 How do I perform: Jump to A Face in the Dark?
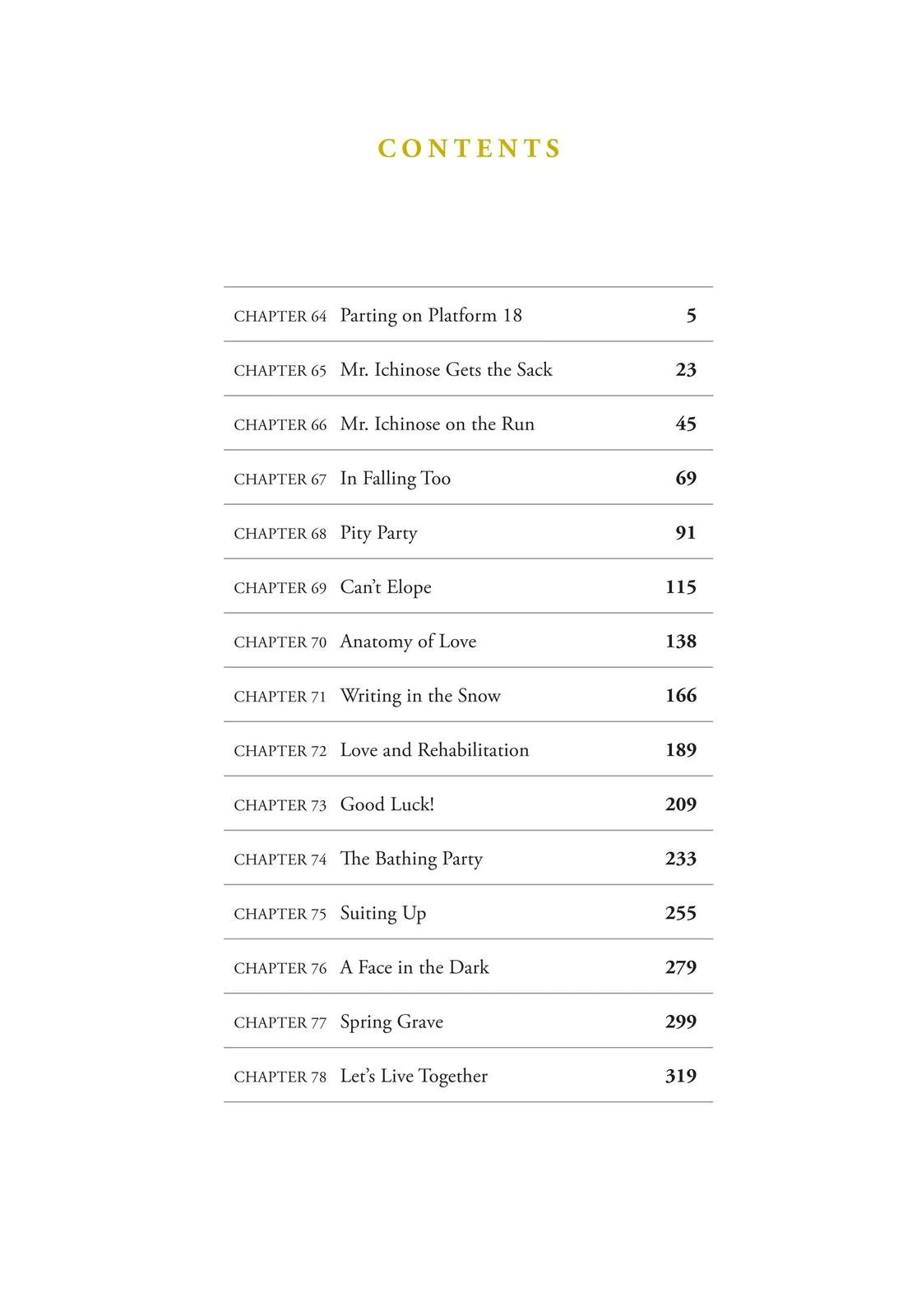(468, 966)
